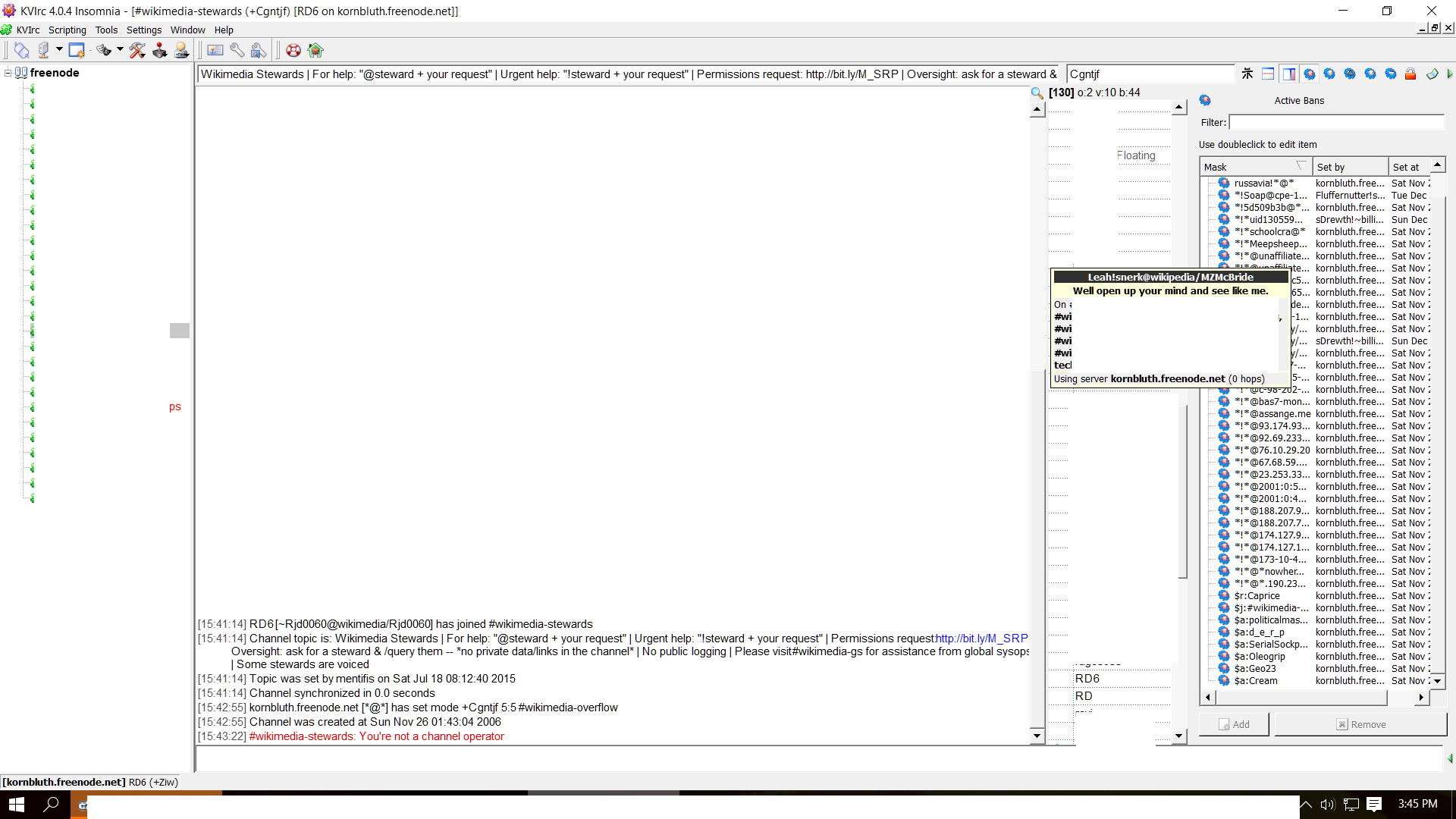The image size is (1456, 819).
Task: Click the Remove ban button
Action: coord(1360,724)
